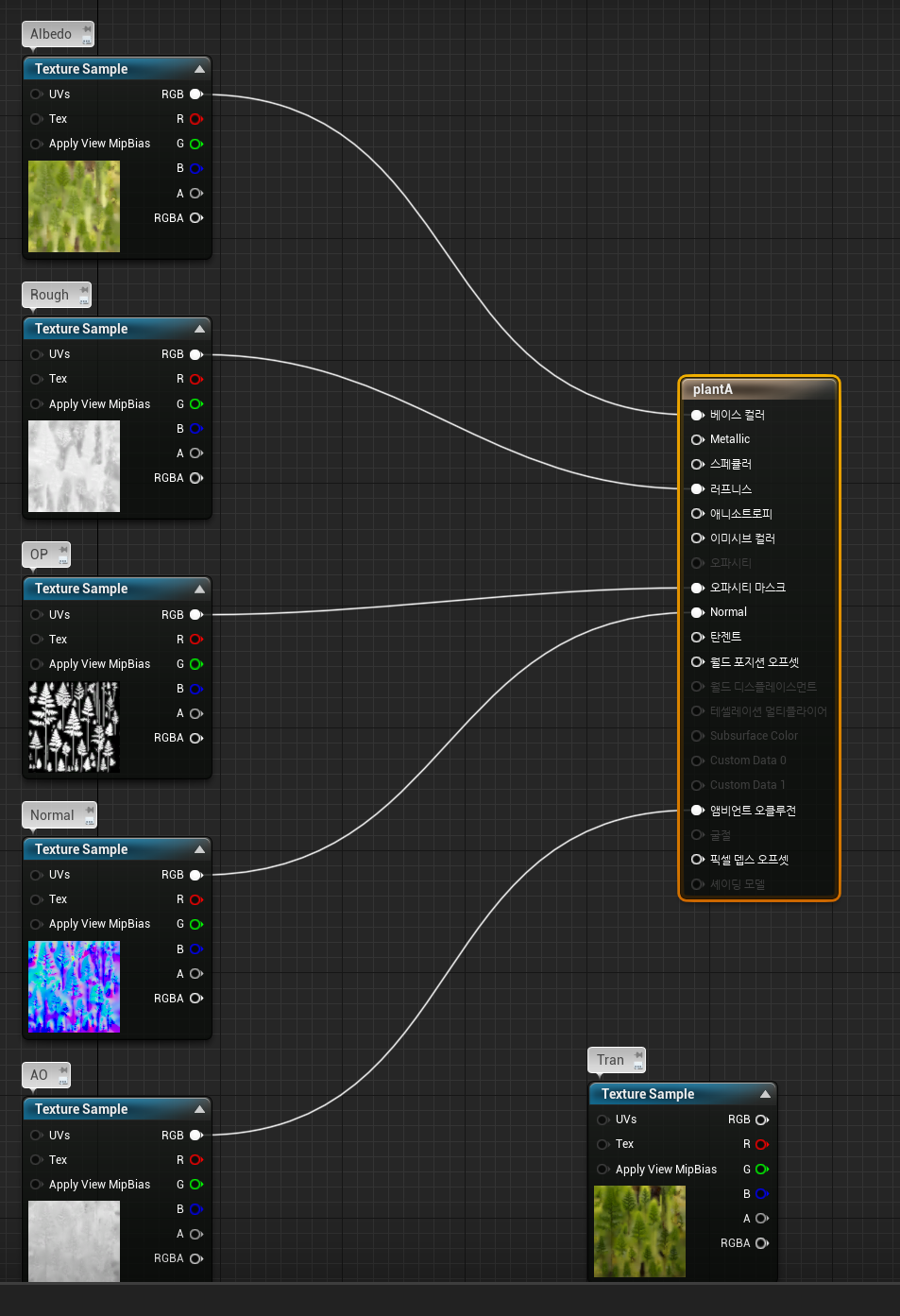Click the OP node RGB output pin

tap(196, 615)
